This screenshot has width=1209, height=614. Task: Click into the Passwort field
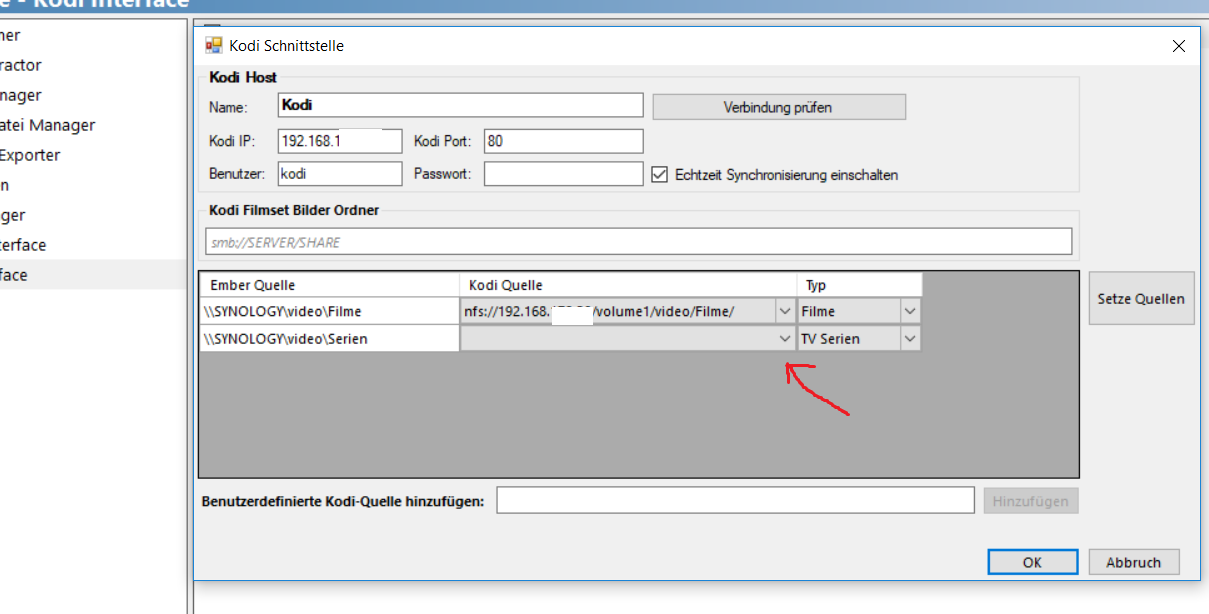point(563,174)
